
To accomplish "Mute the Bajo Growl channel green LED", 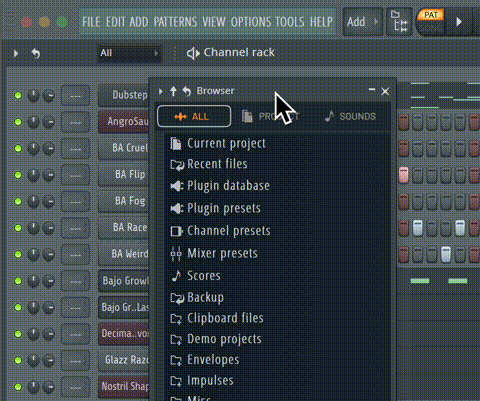I will (x=18, y=281).
